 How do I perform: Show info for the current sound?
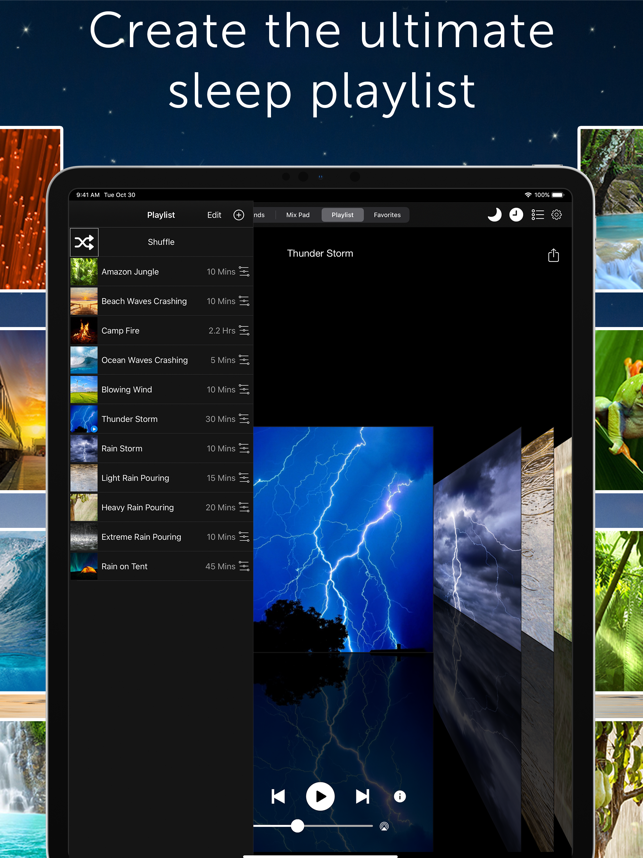(400, 796)
